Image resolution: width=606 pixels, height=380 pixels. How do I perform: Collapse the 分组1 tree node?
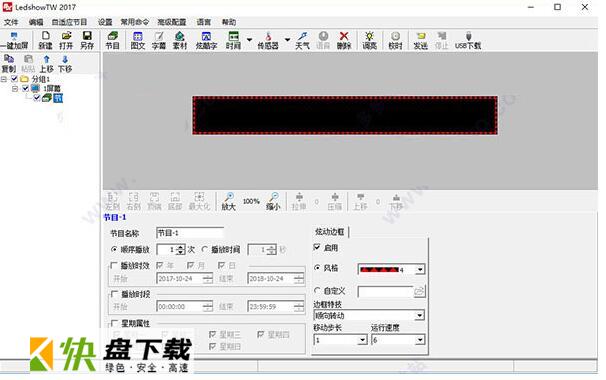[x=4, y=79]
